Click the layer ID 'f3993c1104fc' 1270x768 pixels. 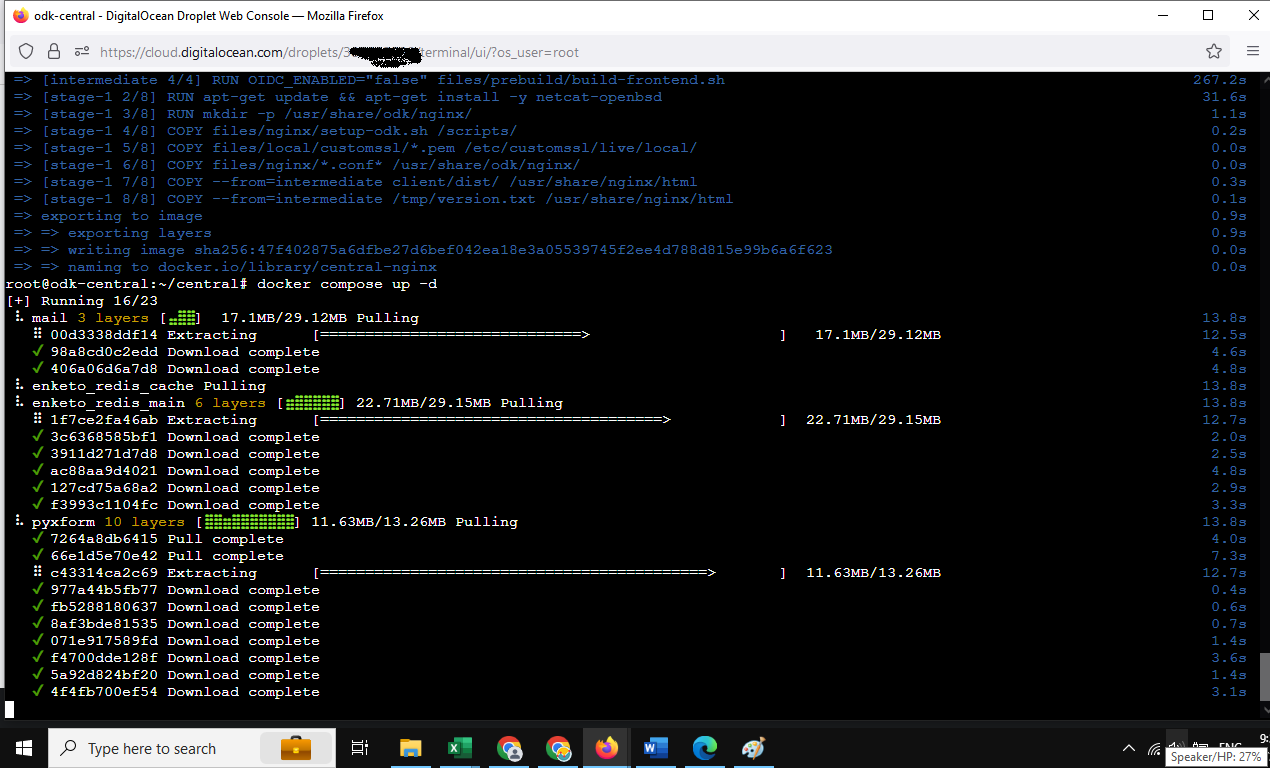point(104,505)
